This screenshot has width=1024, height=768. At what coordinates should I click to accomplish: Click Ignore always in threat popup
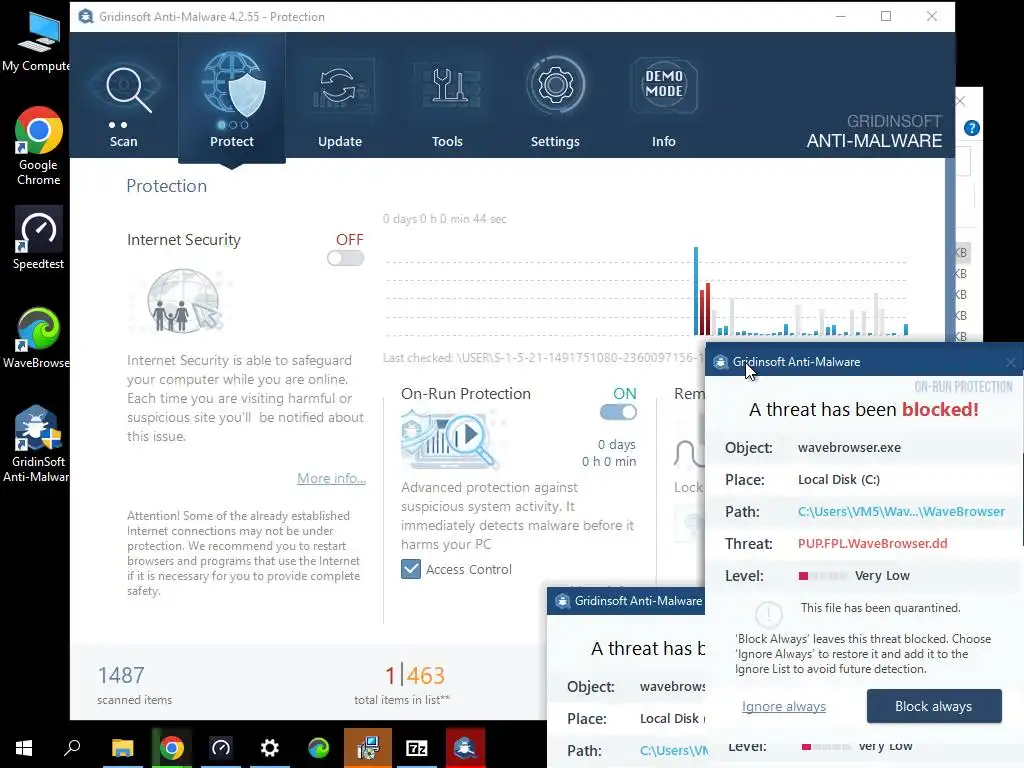tap(784, 706)
